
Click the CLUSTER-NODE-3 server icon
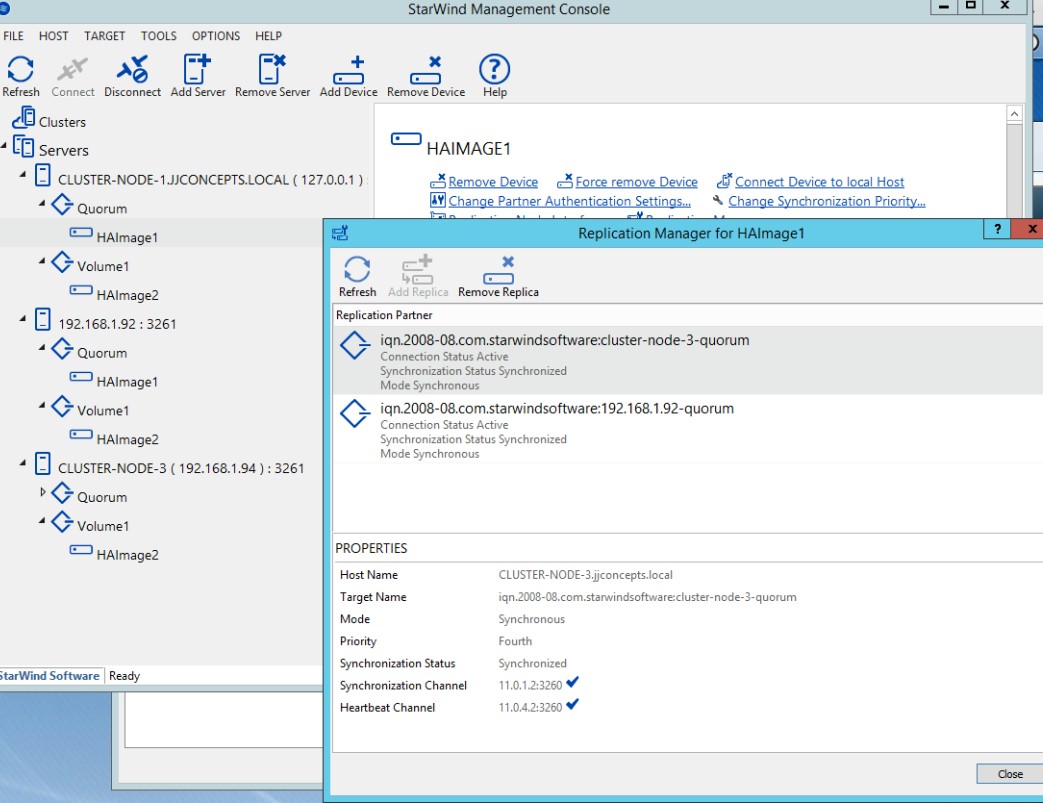pyautogui.click(x=43, y=464)
